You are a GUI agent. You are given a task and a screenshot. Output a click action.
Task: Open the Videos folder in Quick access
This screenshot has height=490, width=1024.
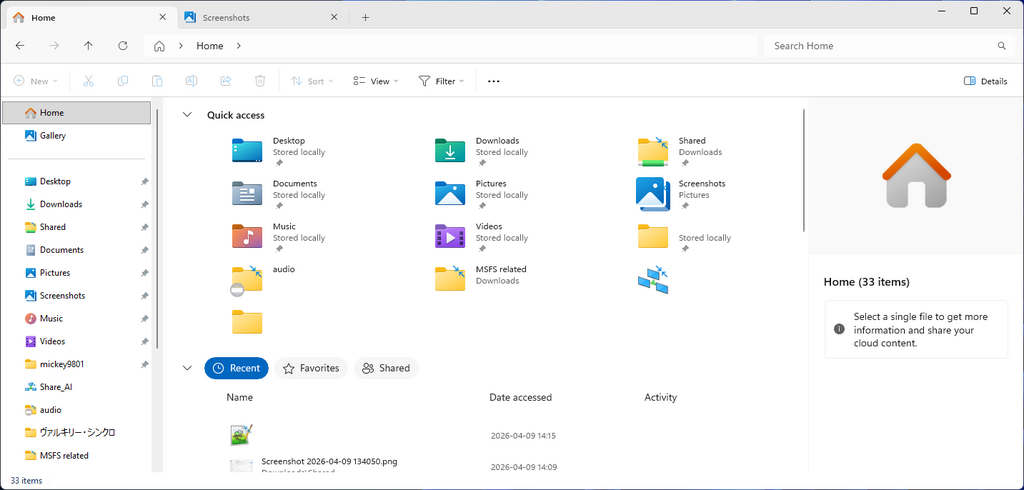(x=450, y=237)
